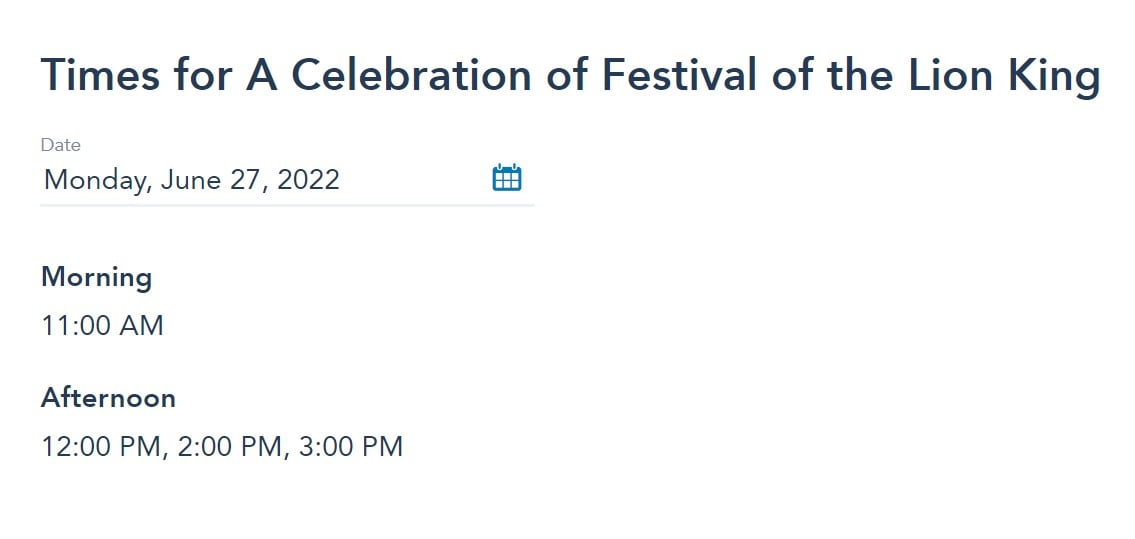Select the 2:00 PM show time
Screen dimensions: 1135x539
(229, 446)
